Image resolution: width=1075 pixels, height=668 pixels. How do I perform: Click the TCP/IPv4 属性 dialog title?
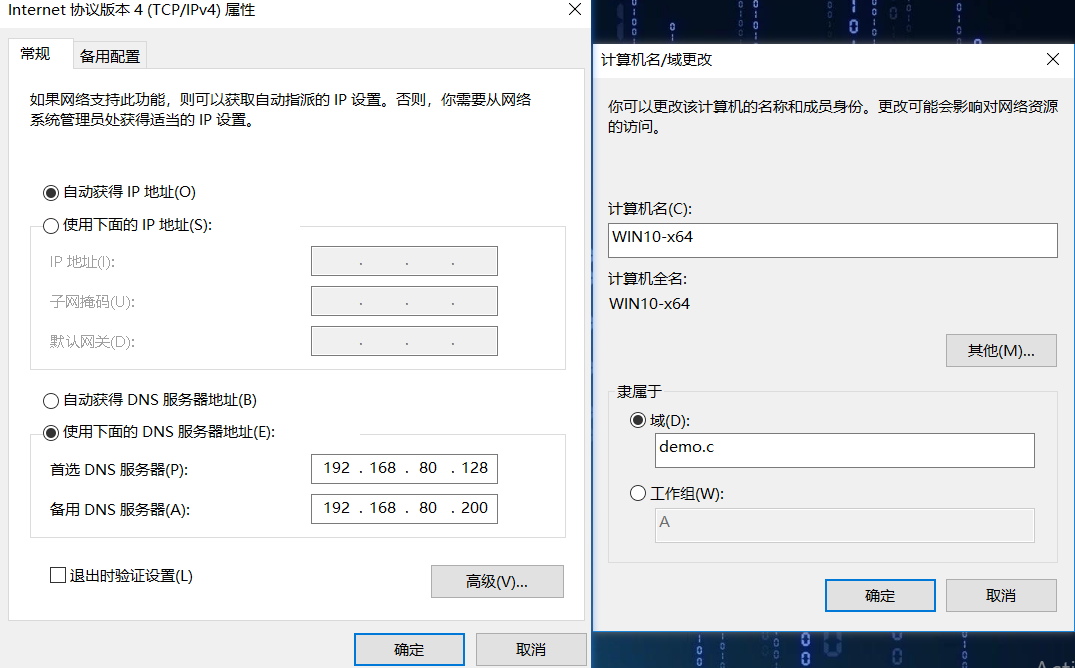pyautogui.click(x=132, y=10)
